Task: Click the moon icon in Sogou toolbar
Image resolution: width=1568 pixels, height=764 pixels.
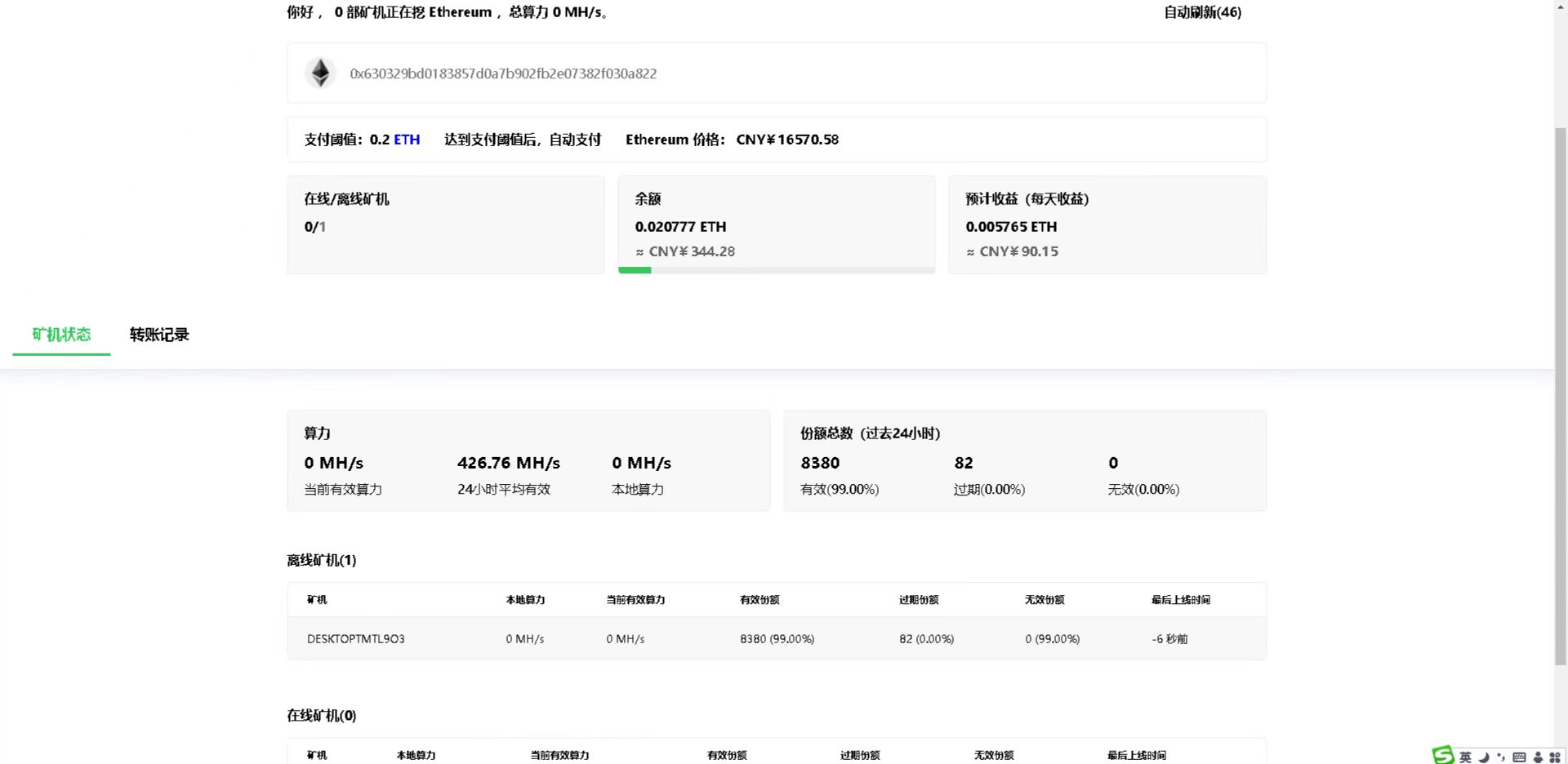Action: coord(1484,757)
